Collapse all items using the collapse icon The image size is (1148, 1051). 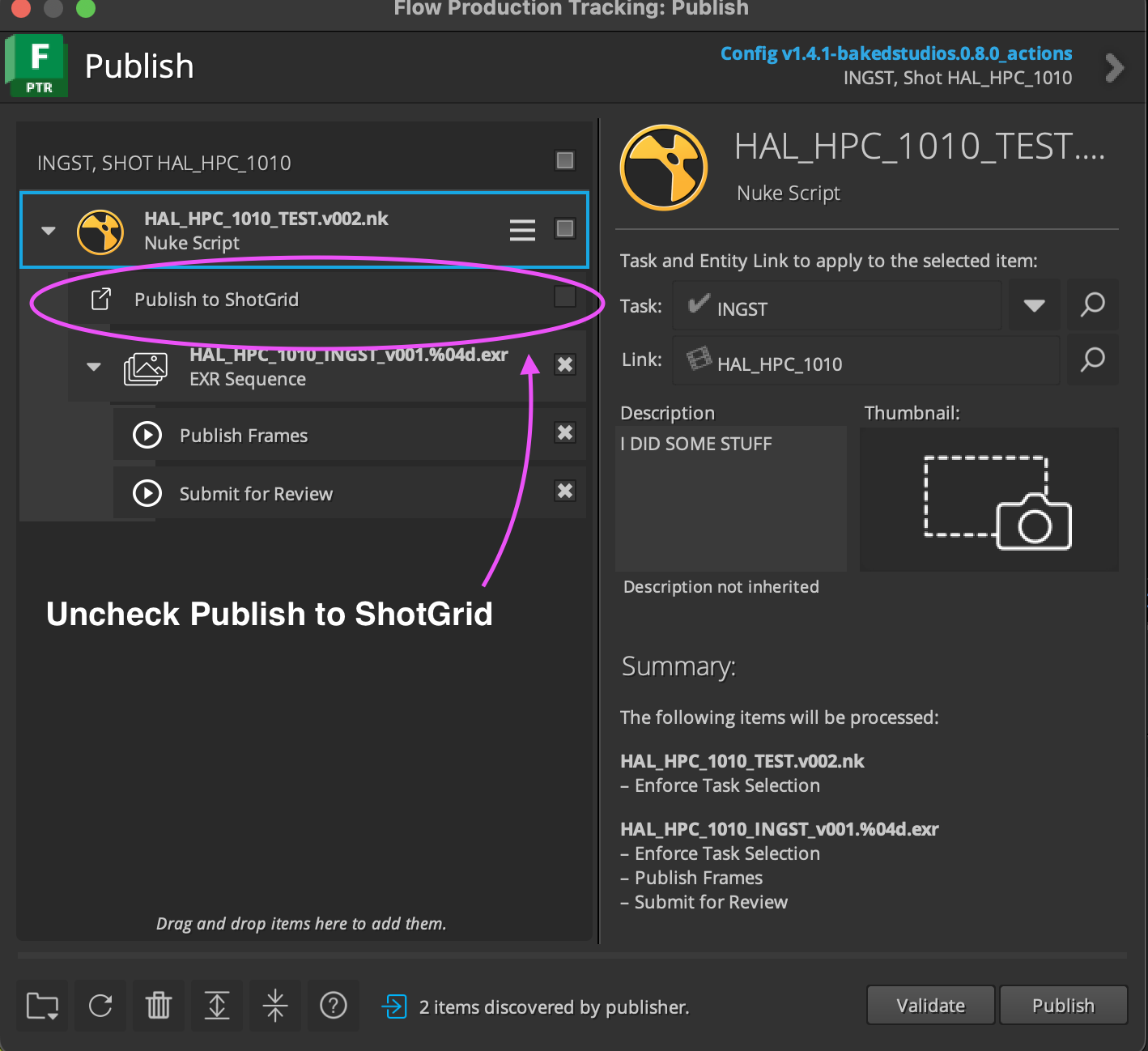[274, 1006]
